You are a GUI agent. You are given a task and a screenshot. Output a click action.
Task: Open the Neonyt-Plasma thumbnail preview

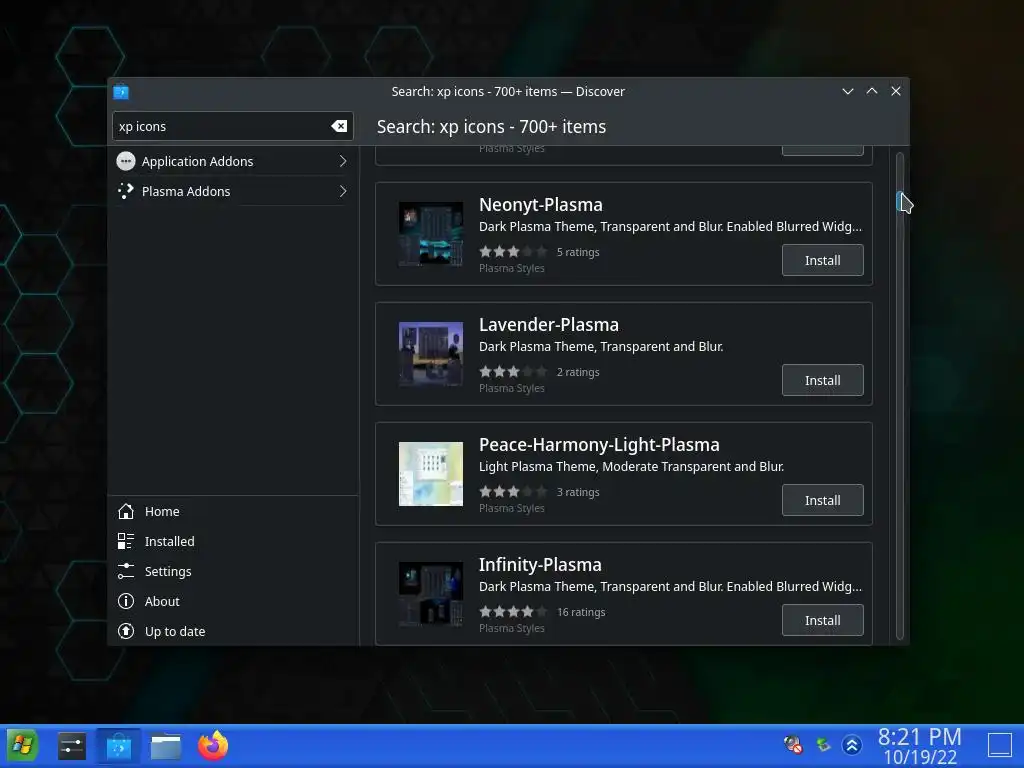[431, 234]
